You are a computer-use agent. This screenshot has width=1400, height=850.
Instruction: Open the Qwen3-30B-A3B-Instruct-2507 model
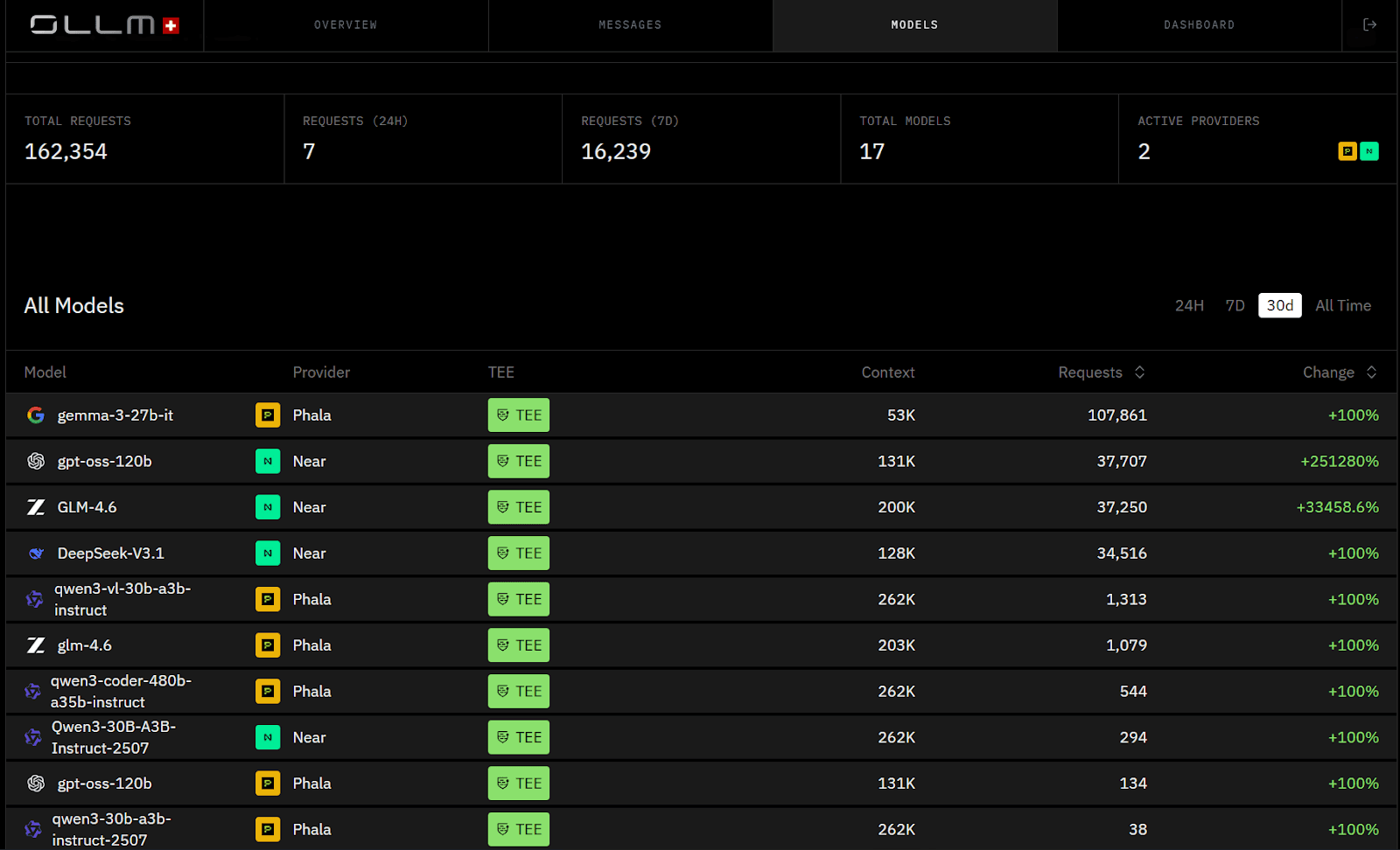pyautogui.click(x=114, y=737)
